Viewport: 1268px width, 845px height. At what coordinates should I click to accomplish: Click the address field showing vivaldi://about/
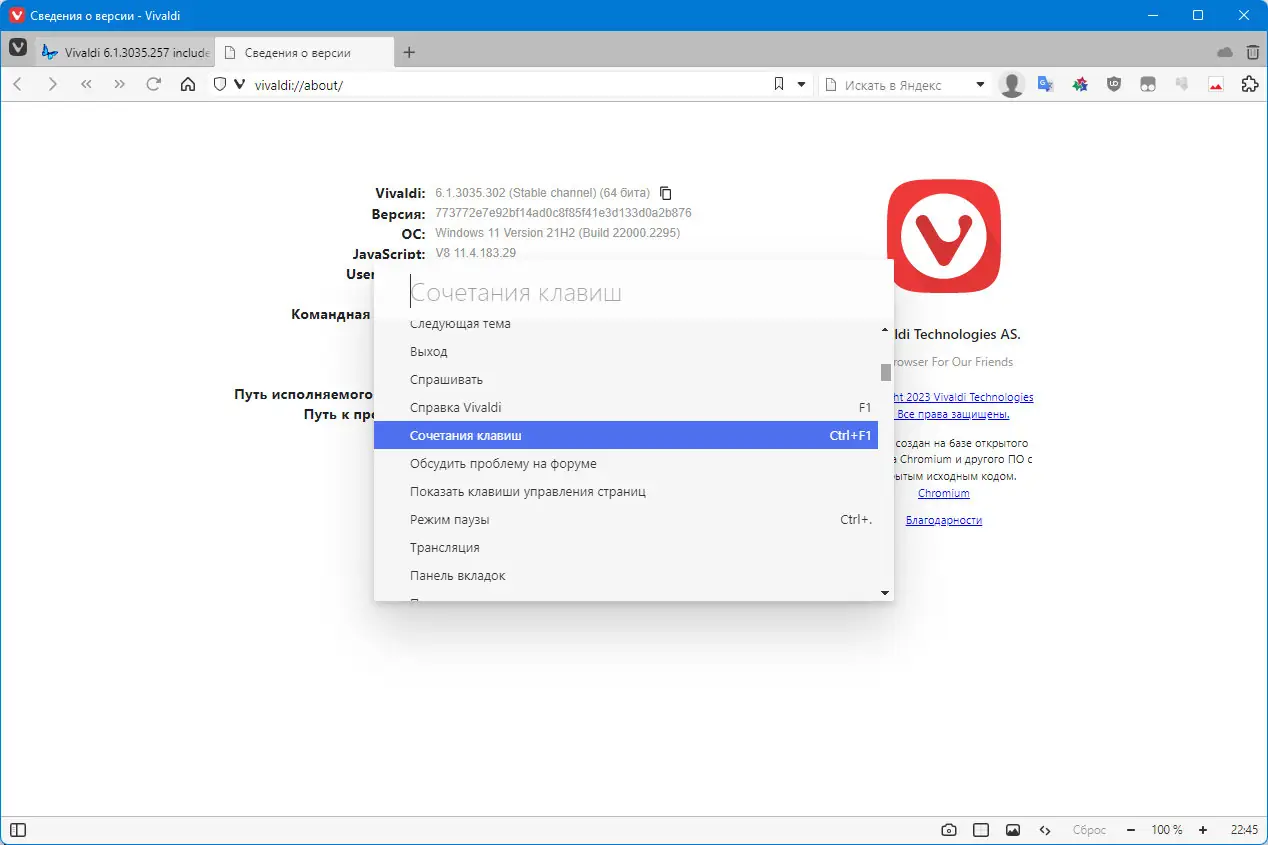click(508, 85)
